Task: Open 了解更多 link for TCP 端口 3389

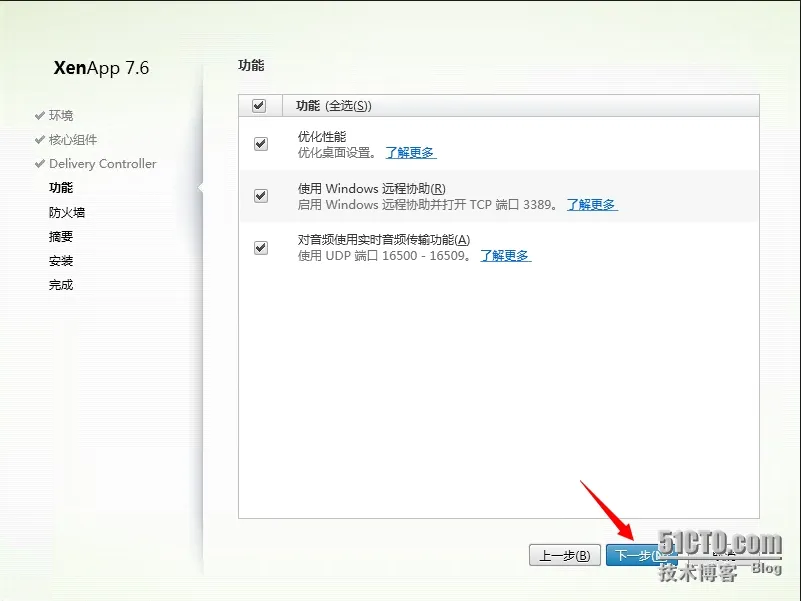Action: [x=592, y=205]
